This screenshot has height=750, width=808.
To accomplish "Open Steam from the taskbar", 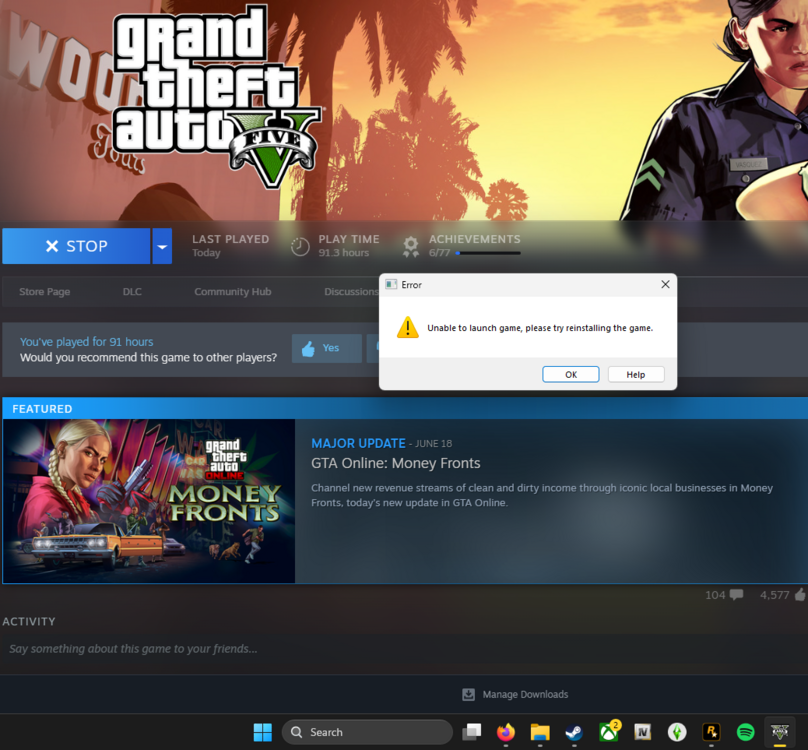I will [573, 731].
